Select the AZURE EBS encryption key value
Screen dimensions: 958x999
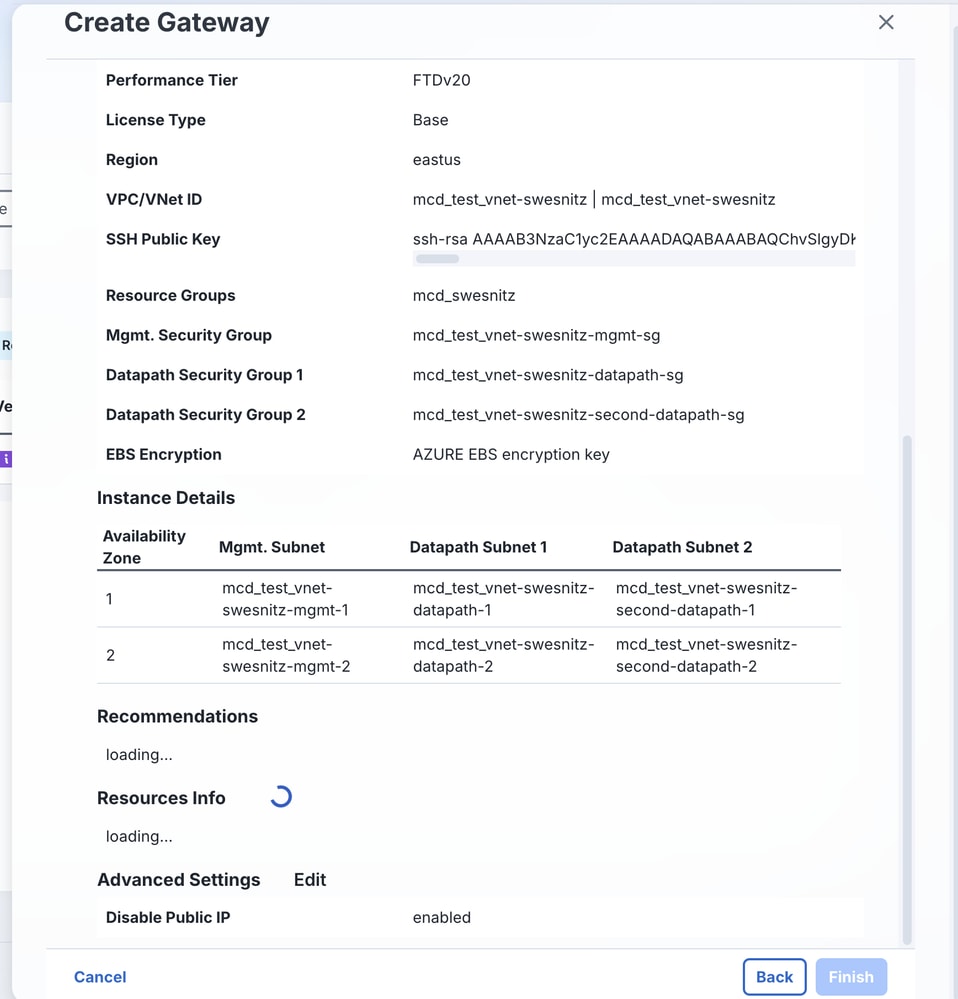click(511, 454)
